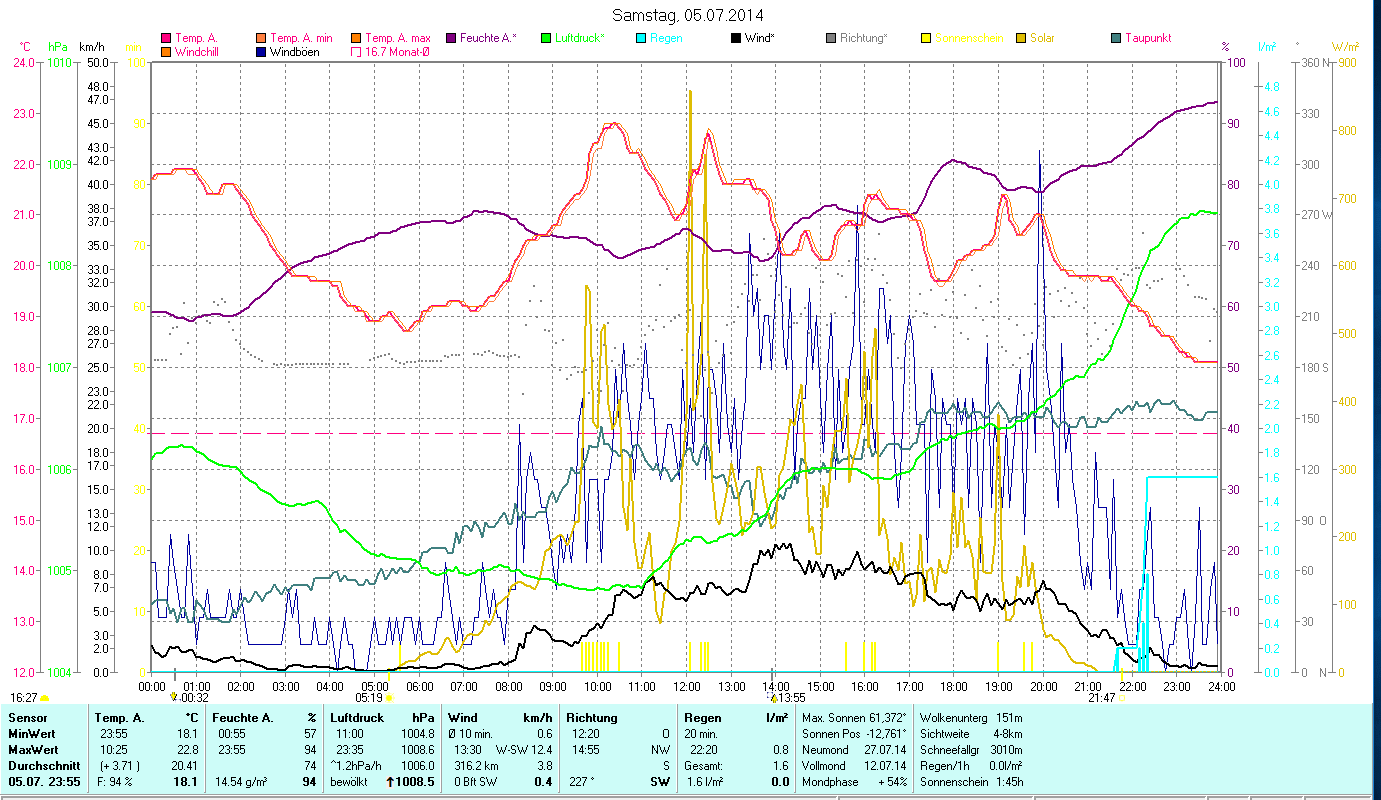Viewport: 1381px width, 800px height.
Task: Click the Max. Sonnen 61,372° entry
Action: pyautogui.click(x=855, y=718)
